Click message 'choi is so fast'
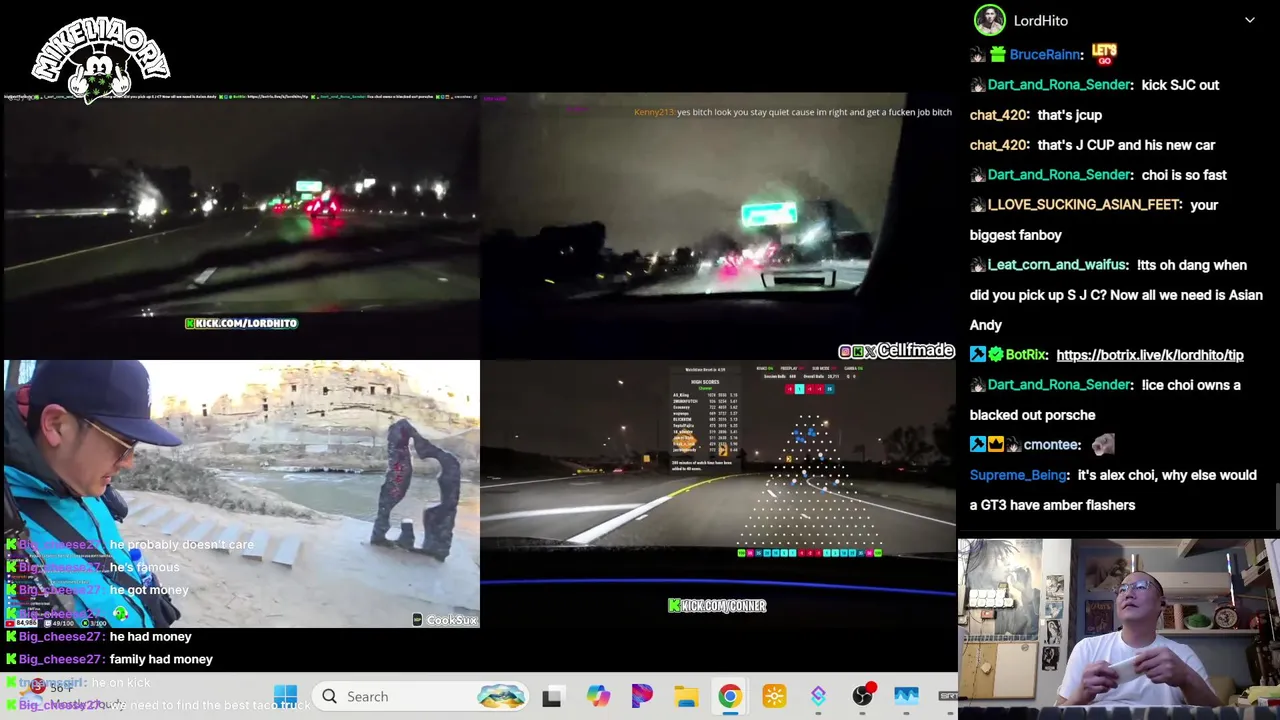The height and width of the screenshot is (720, 1280). point(1184,175)
